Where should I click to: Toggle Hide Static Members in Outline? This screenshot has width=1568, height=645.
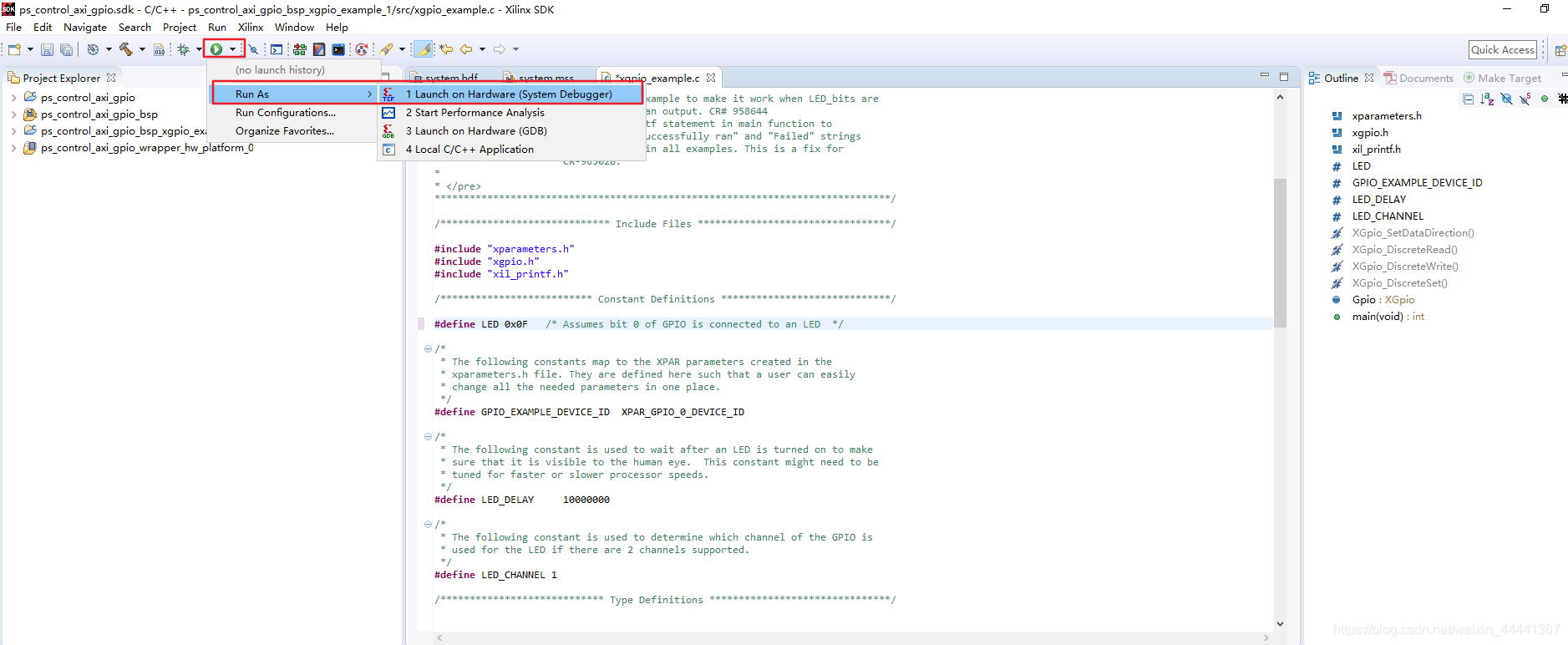(1525, 99)
